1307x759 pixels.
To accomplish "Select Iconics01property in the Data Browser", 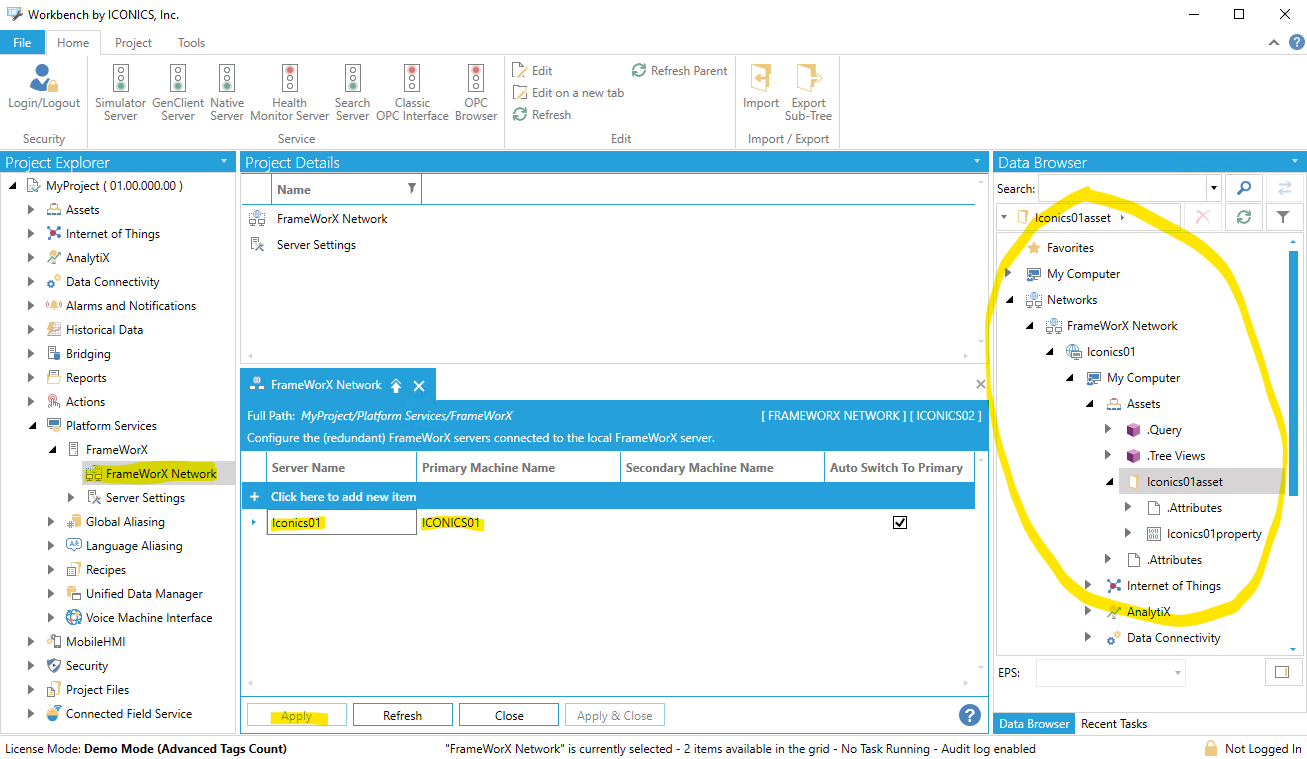I will [x=1214, y=533].
